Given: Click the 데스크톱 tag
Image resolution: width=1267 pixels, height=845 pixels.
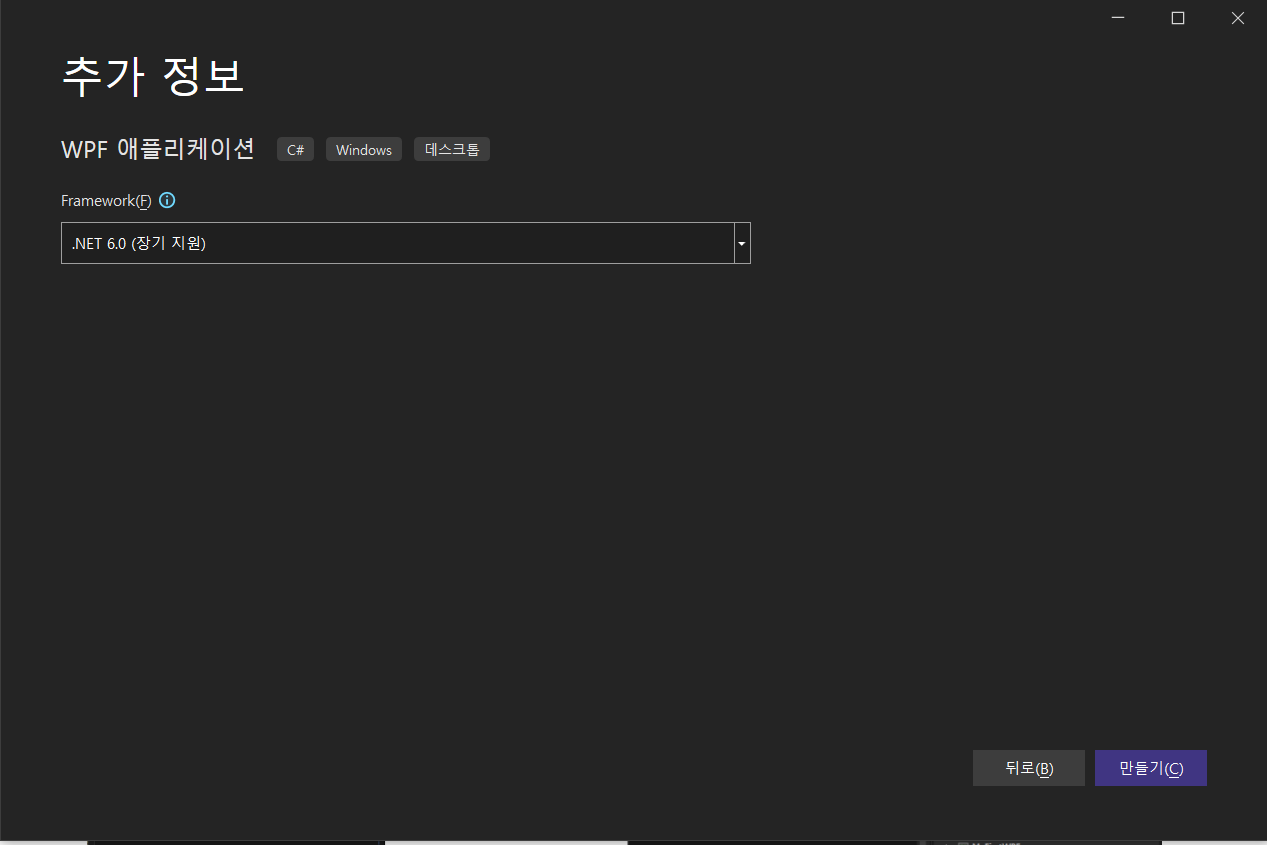Looking at the screenshot, I should coord(452,149).
